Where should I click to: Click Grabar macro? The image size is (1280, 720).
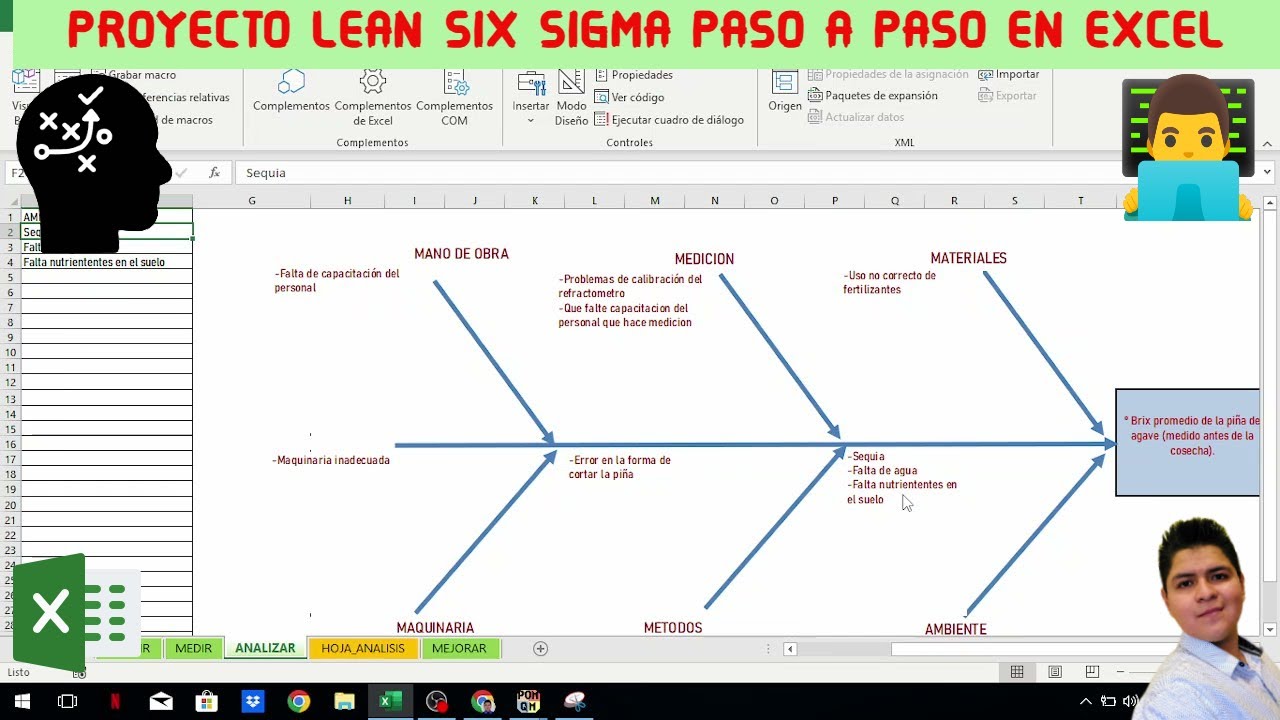pos(141,75)
